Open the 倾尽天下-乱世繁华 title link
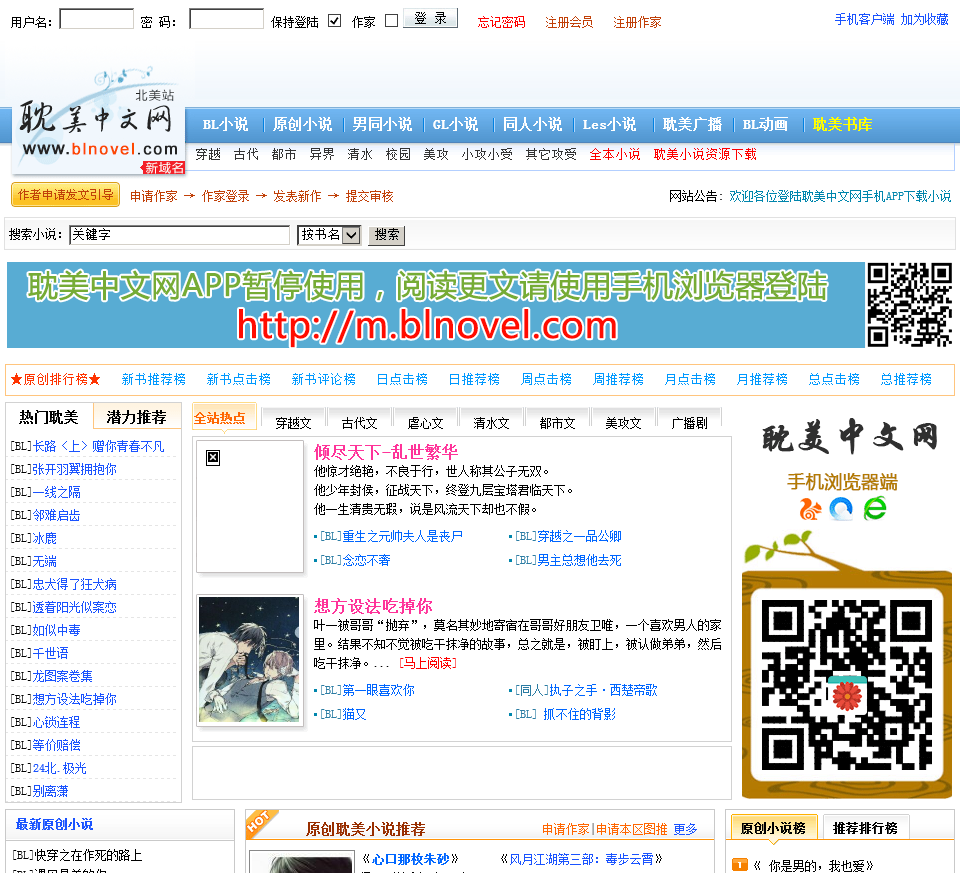The width and height of the screenshot is (960, 873). tap(386, 452)
